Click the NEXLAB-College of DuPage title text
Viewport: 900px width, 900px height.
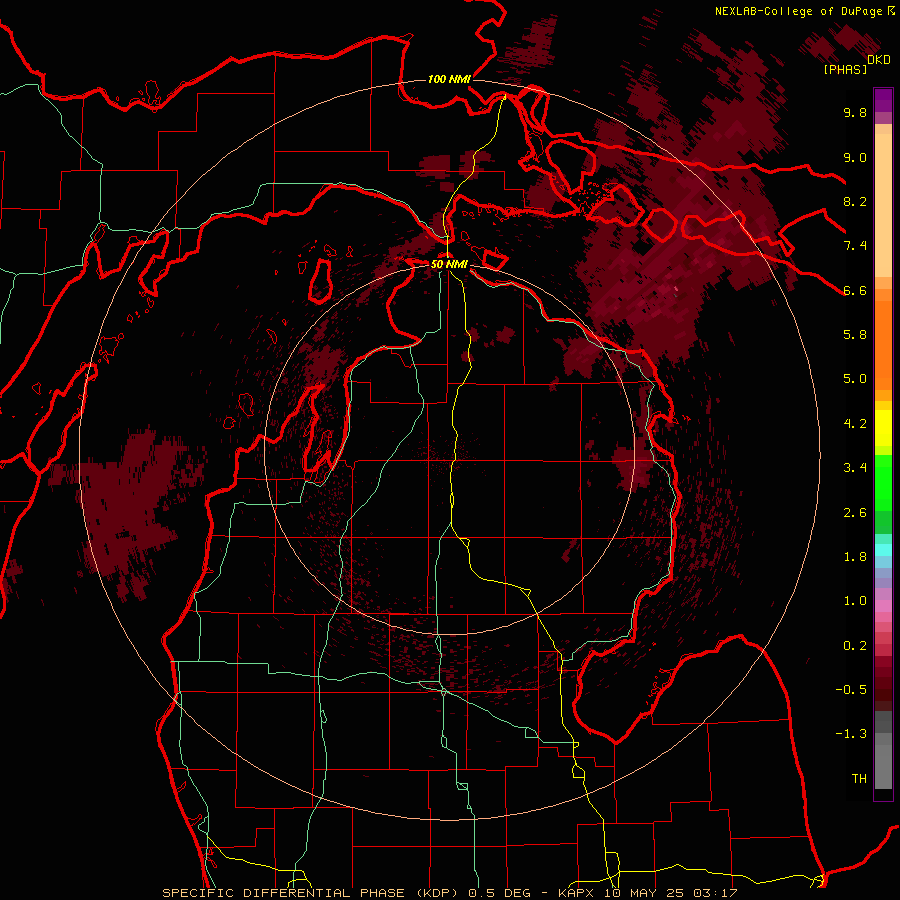(x=800, y=11)
